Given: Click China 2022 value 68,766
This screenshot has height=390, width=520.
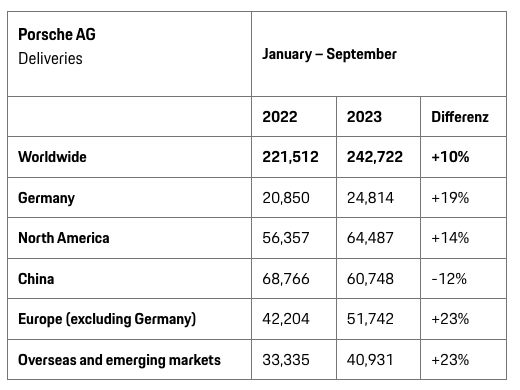Looking at the screenshot, I should click(x=286, y=279).
